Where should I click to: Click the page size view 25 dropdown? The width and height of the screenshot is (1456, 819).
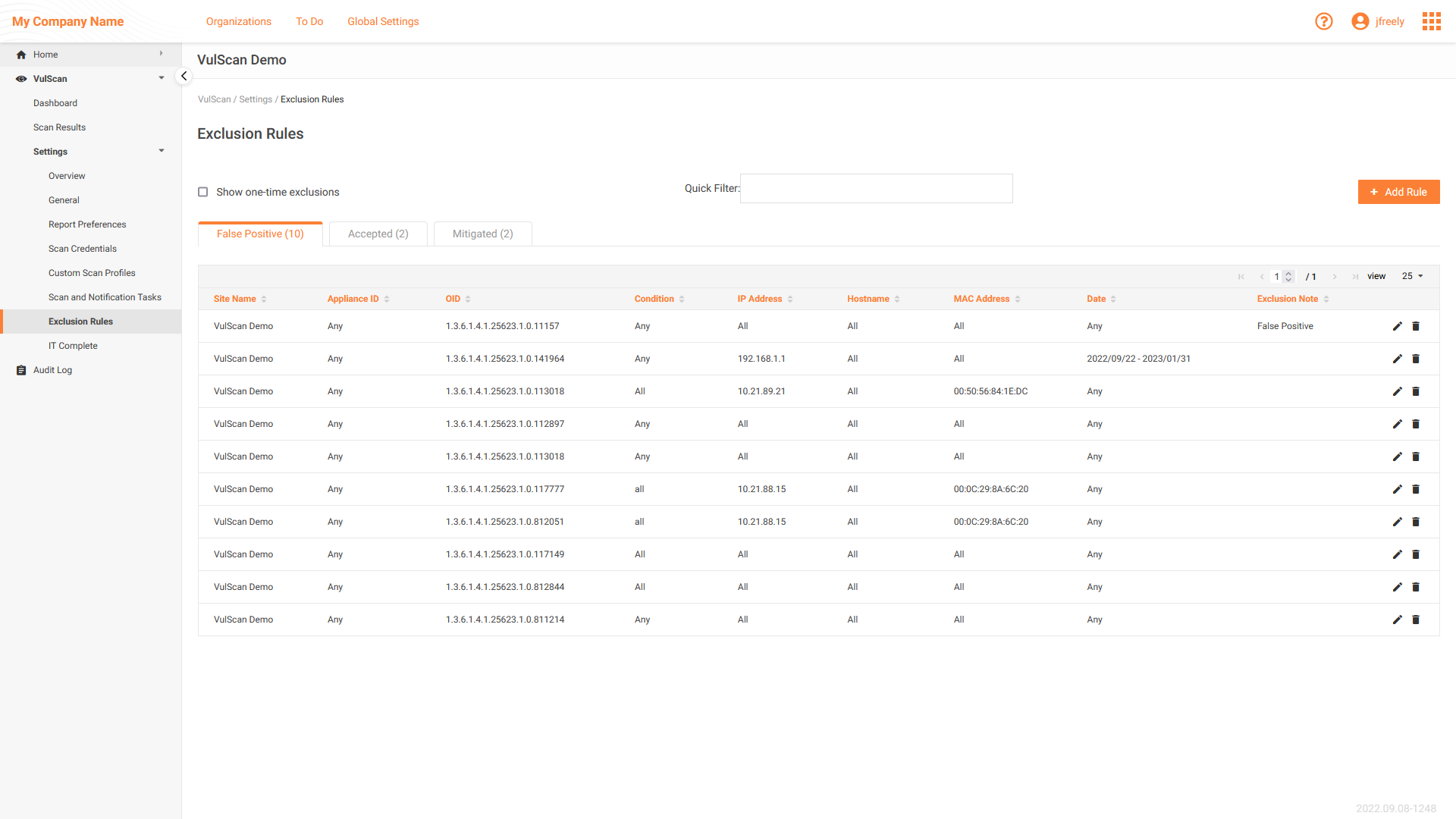pos(1414,276)
